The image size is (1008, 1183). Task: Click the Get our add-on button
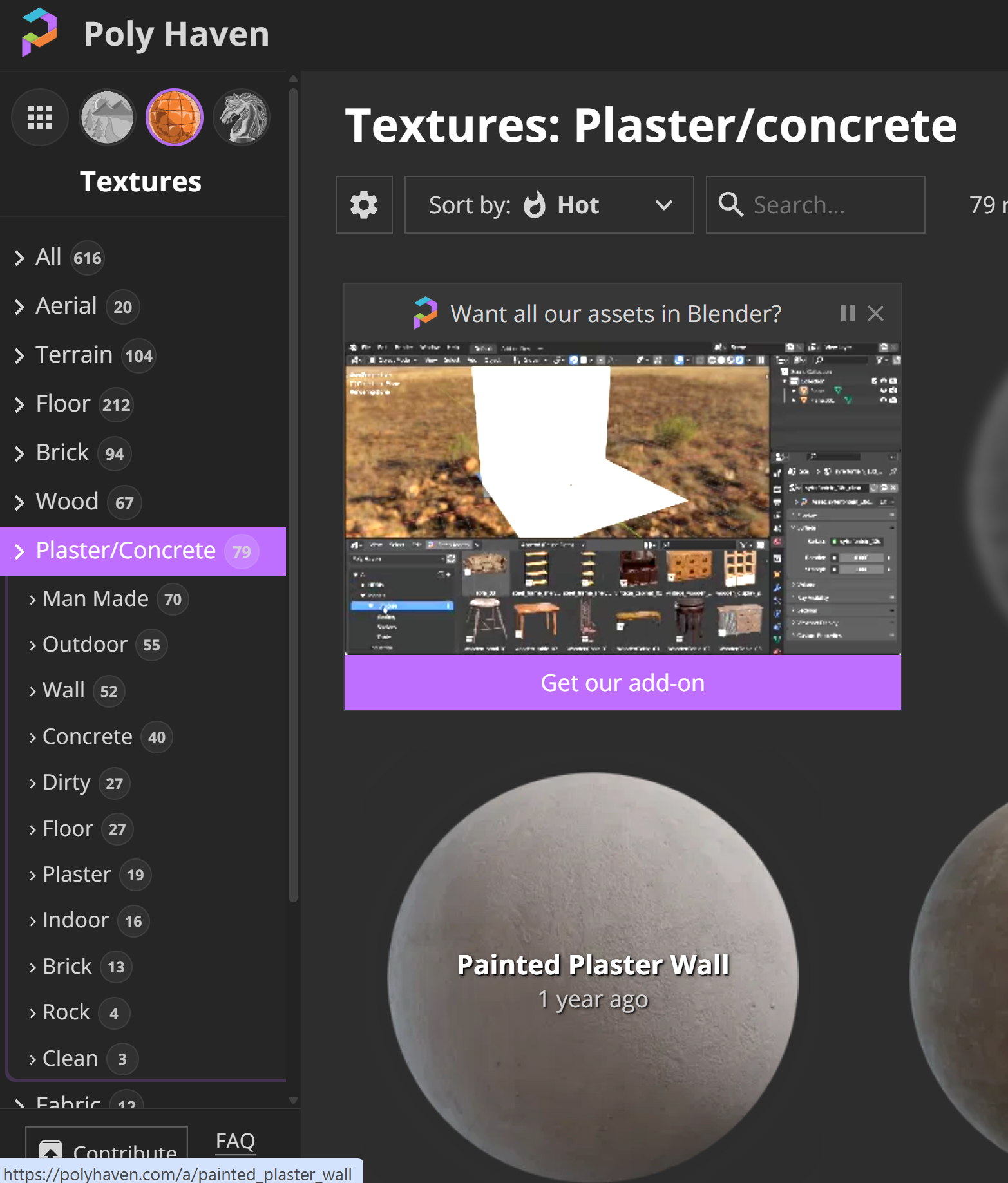pos(622,683)
